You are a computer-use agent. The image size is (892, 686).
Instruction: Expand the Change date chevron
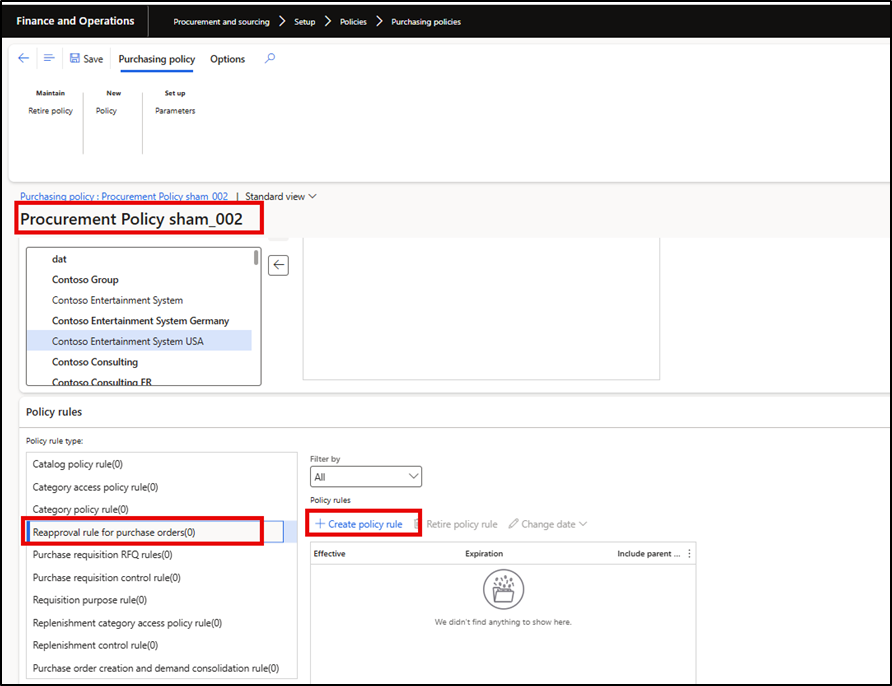pyautogui.click(x=582, y=524)
